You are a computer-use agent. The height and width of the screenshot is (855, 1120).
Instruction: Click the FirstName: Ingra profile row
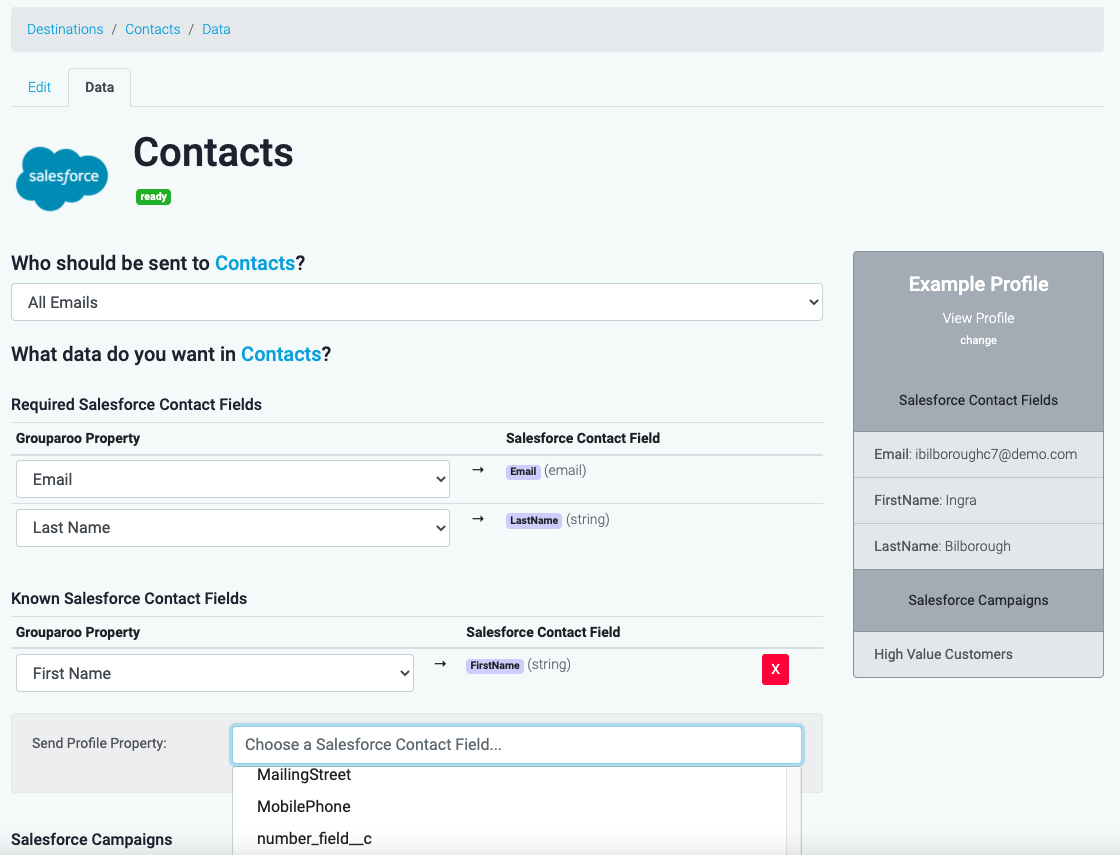(978, 500)
